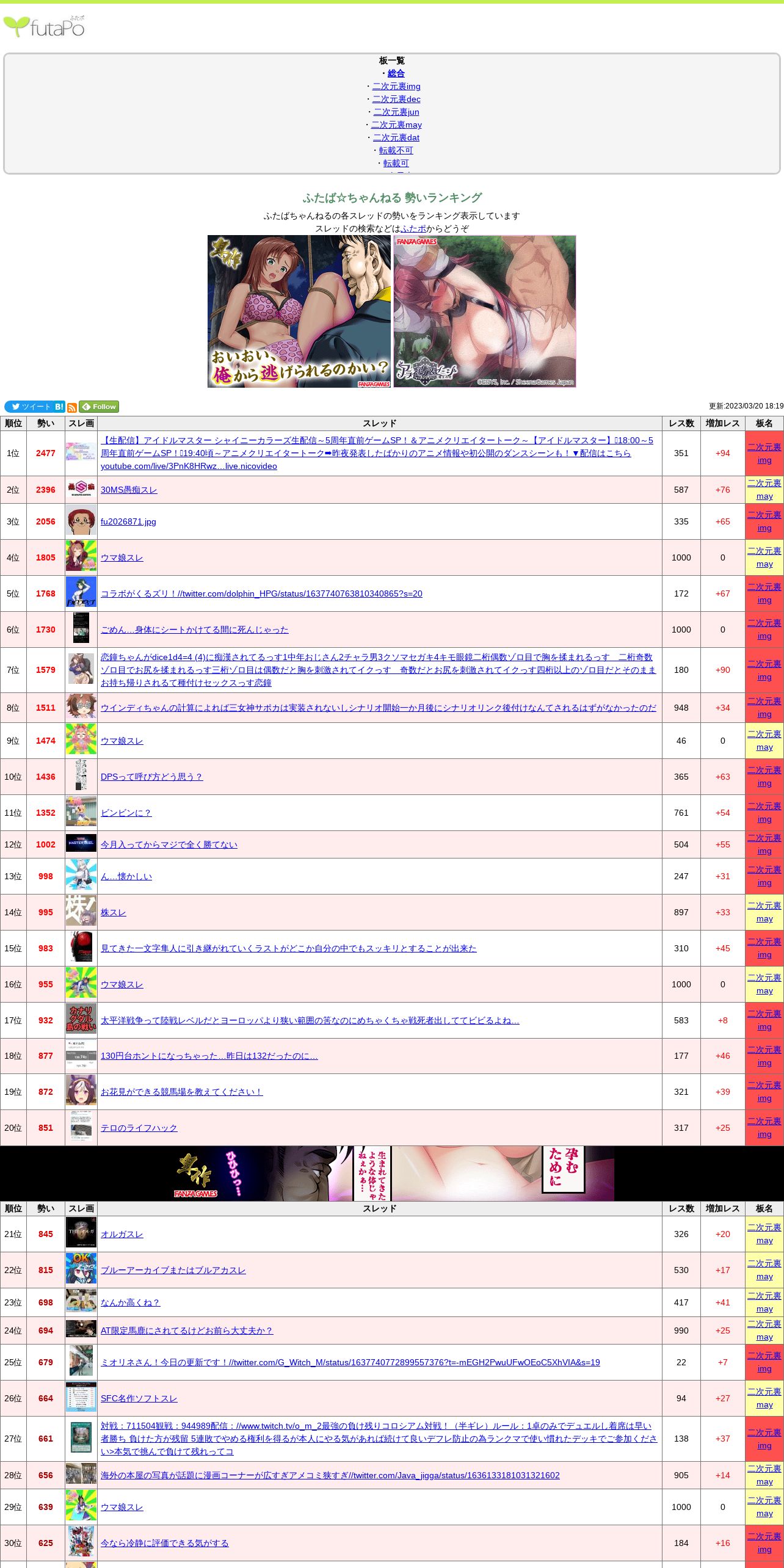Open the 二次元裏jun board
This screenshot has height=1568, width=784.
tap(396, 112)
